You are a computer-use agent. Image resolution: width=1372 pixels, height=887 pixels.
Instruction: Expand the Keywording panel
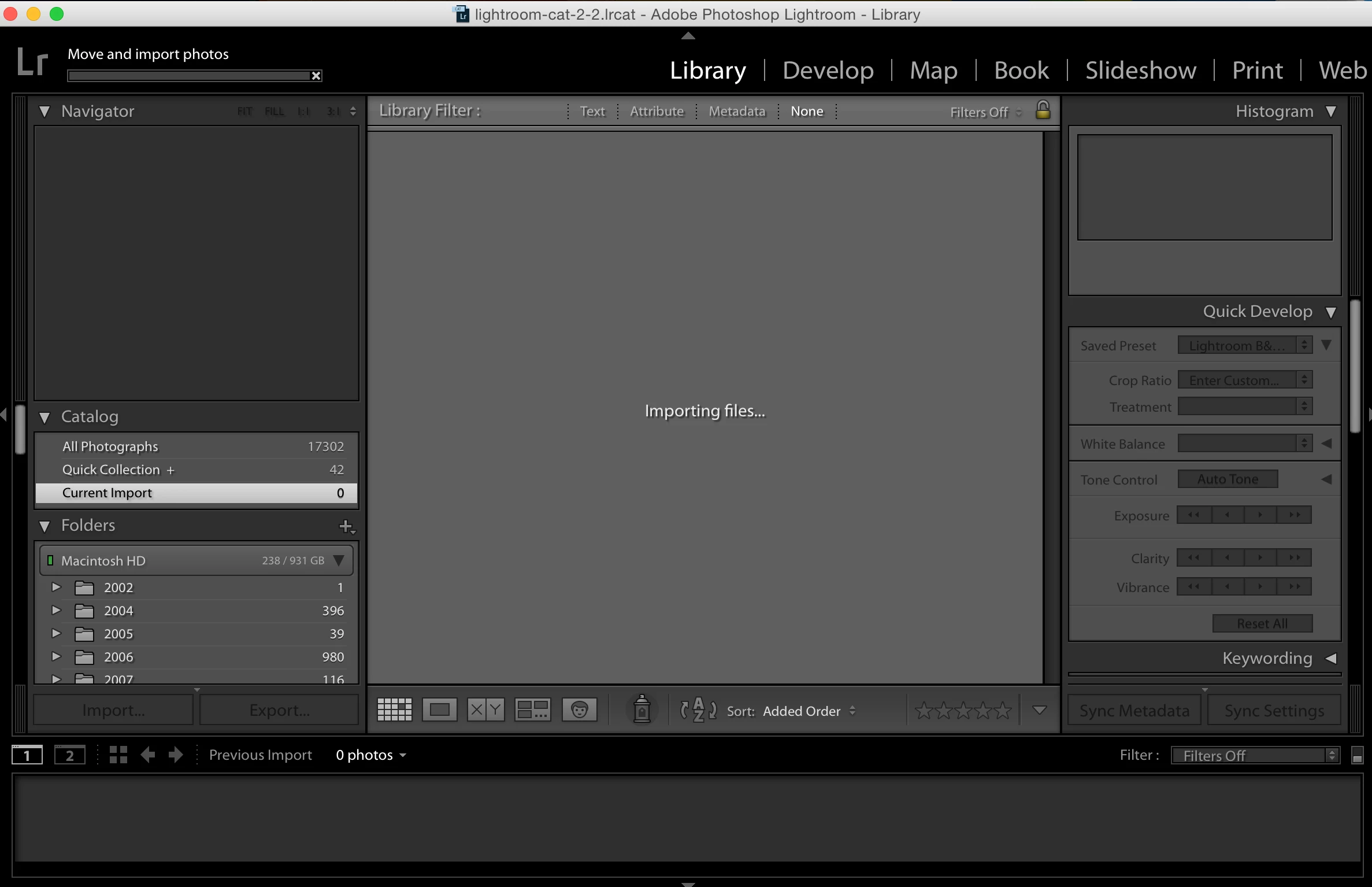pyautogui.click(x=1330, y=658)
